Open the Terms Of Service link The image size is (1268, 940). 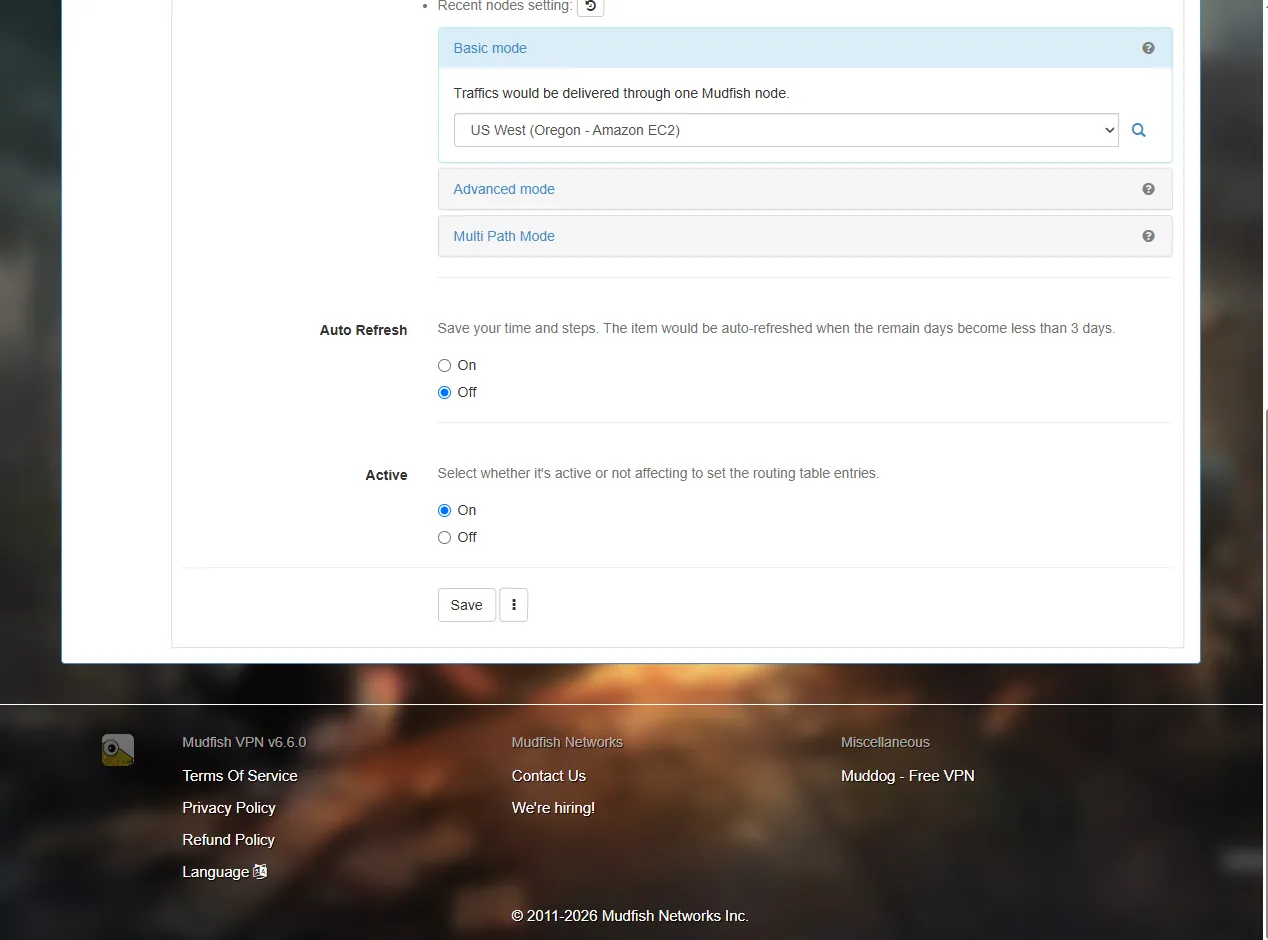pyautogui.click(x=240, y=776)
